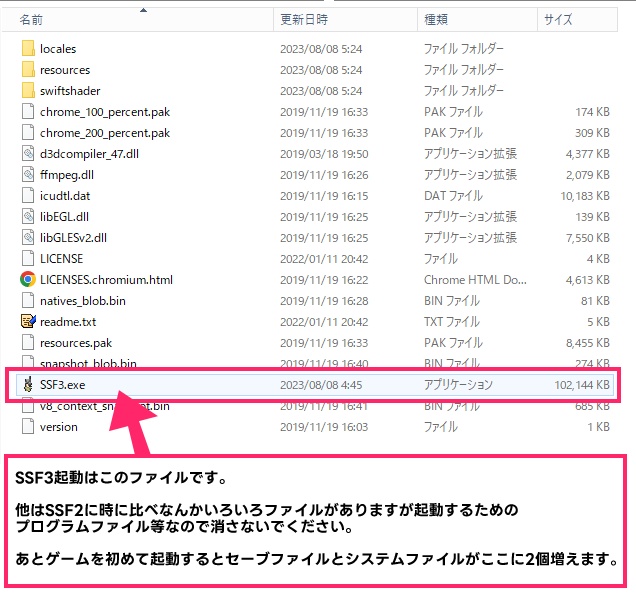
Task: Click the libGLESv2.dll file icon
Action: (28, 238)
